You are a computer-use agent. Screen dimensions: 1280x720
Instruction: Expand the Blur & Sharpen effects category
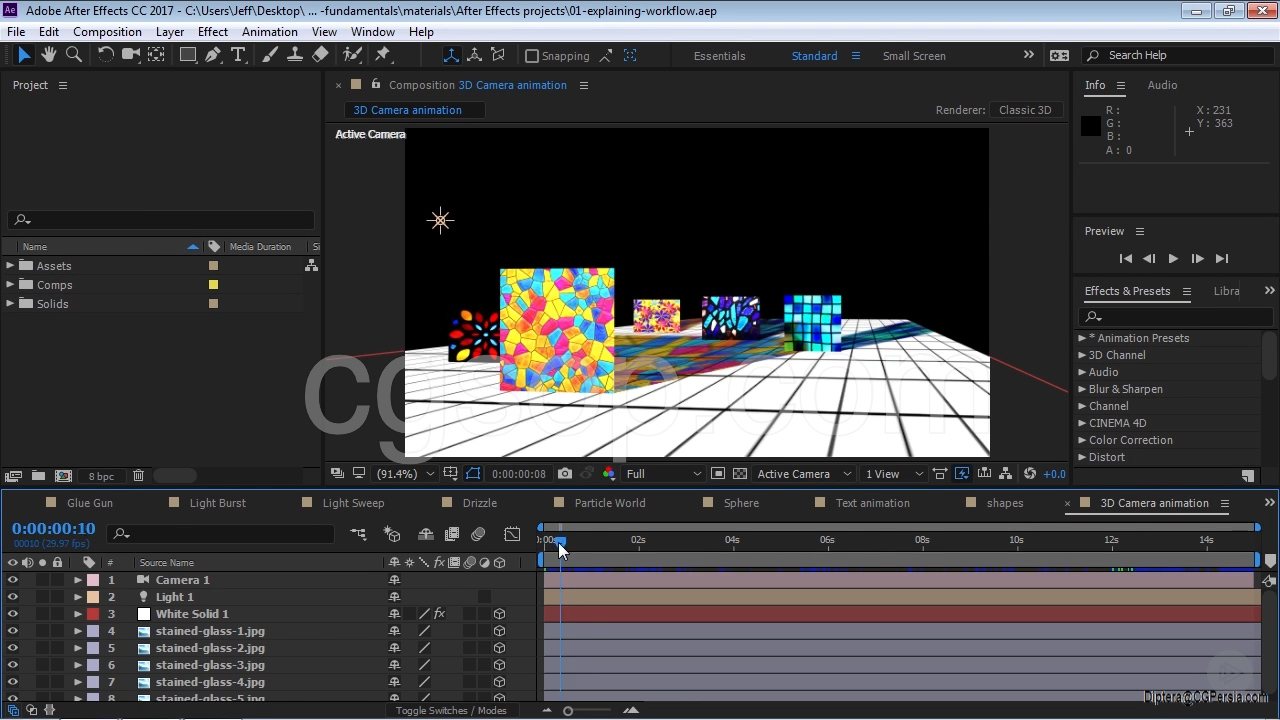pos(1082,389)
